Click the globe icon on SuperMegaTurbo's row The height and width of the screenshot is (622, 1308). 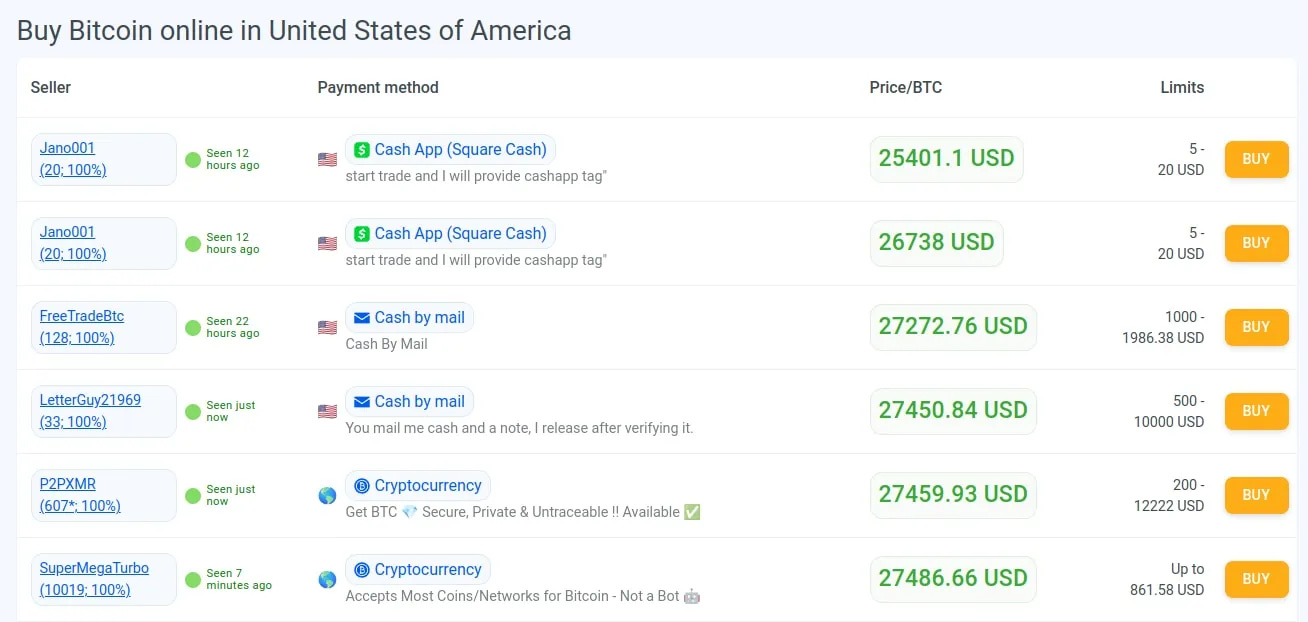[326, 579]
